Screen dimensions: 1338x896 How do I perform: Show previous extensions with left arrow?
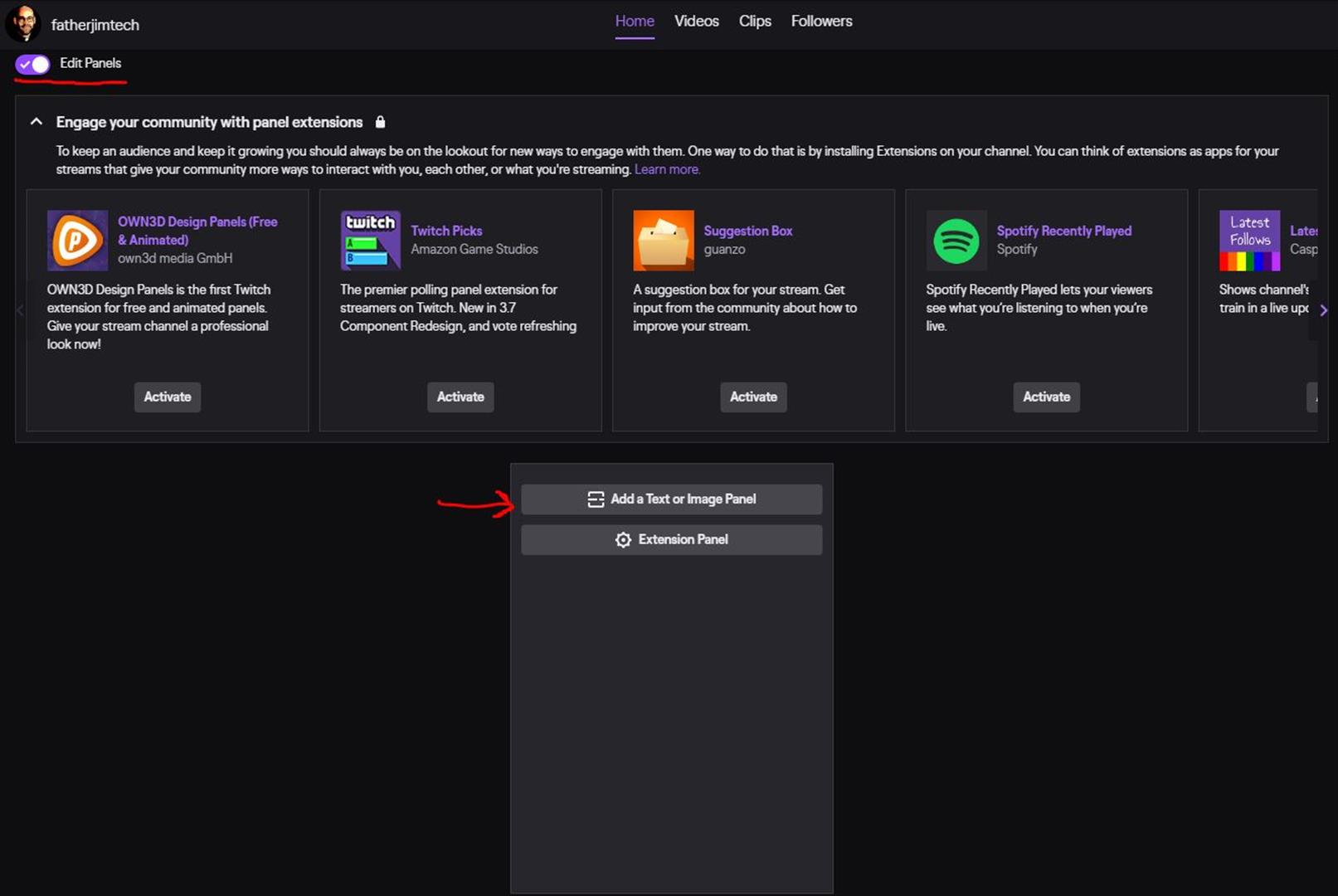[x=21, y=310]
